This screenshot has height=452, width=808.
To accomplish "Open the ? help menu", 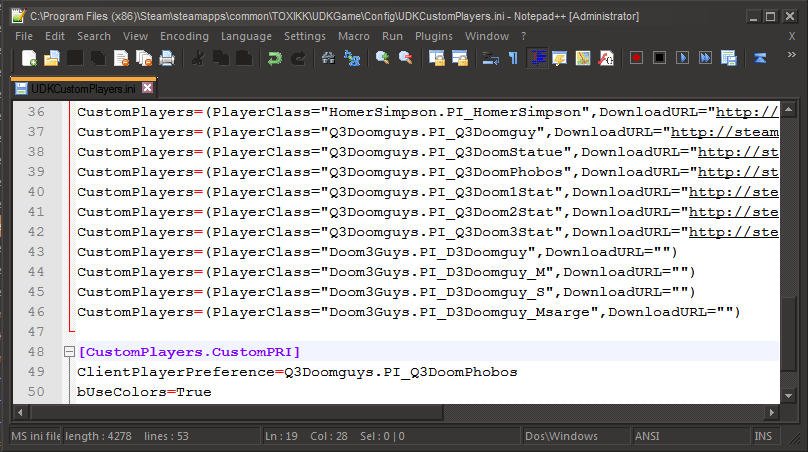I will pyautogui.click(x=524, y=36).
